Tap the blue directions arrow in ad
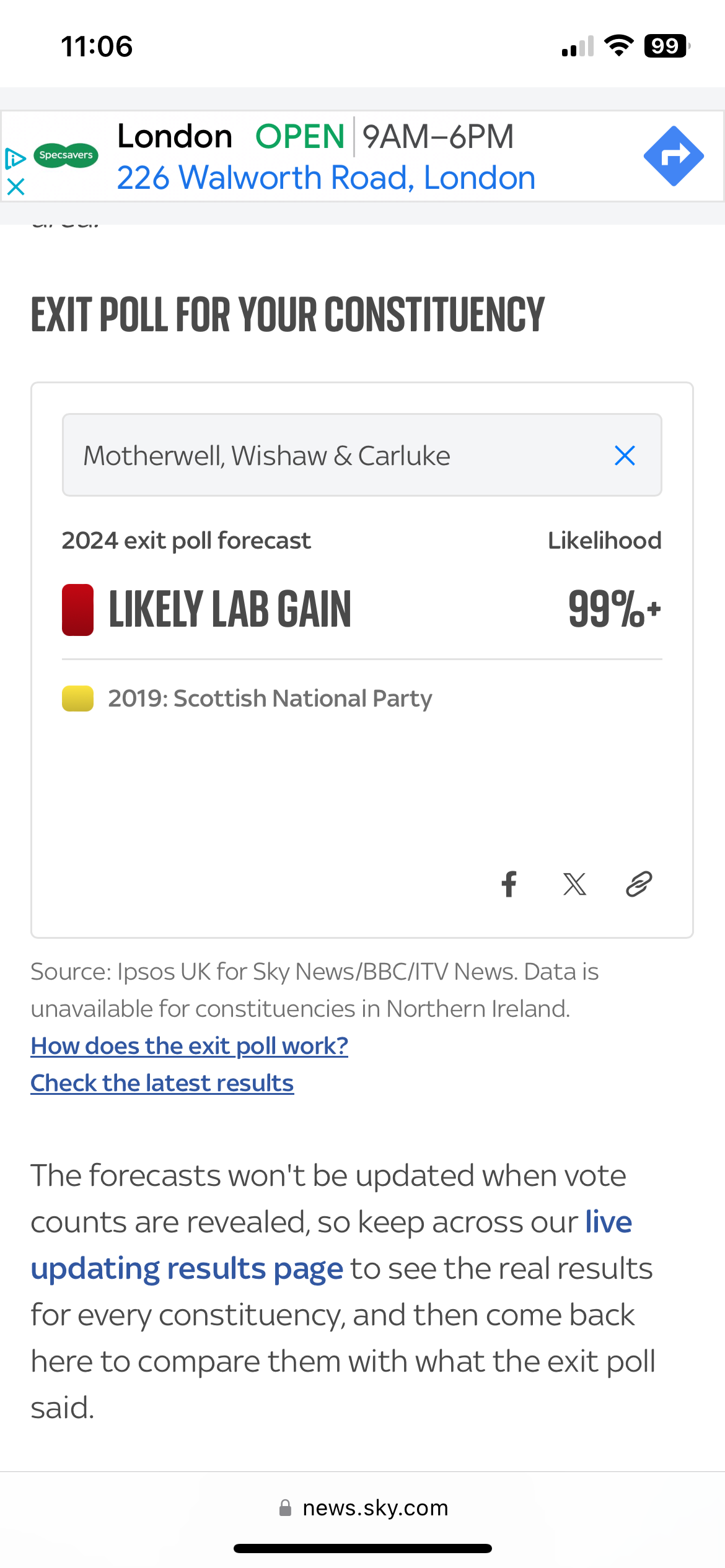Screen dimensions: 725x1568 pyautogui.click(x=674, y=155)
